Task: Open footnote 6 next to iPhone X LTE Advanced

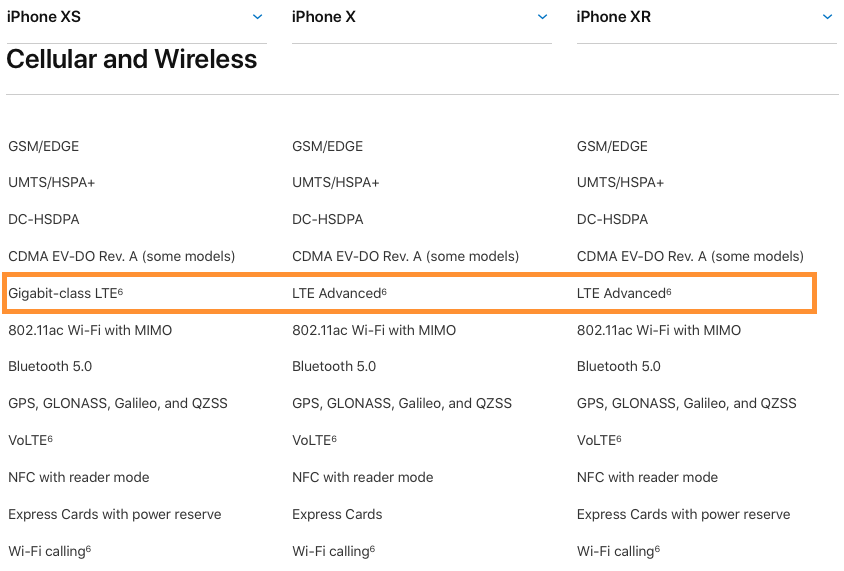Action: [384, 291]
